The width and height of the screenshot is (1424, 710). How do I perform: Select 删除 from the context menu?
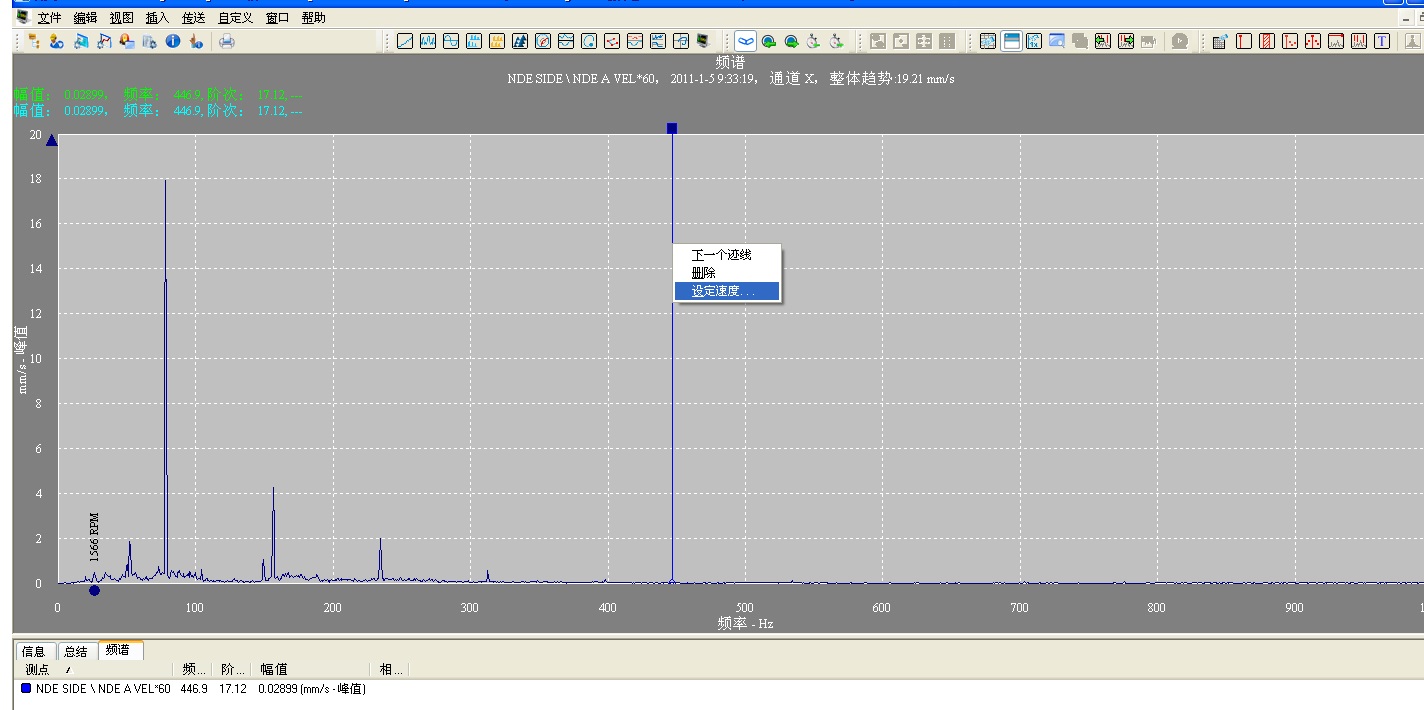point(704,273)
